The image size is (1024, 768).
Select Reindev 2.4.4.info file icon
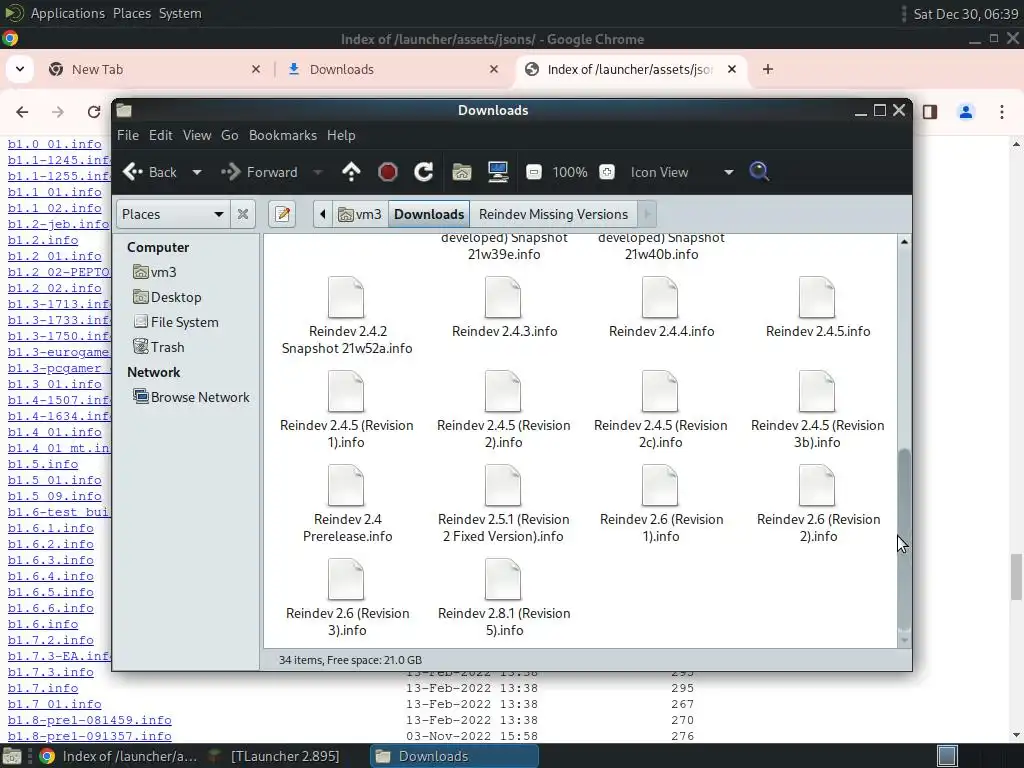(x=660, y=298)
